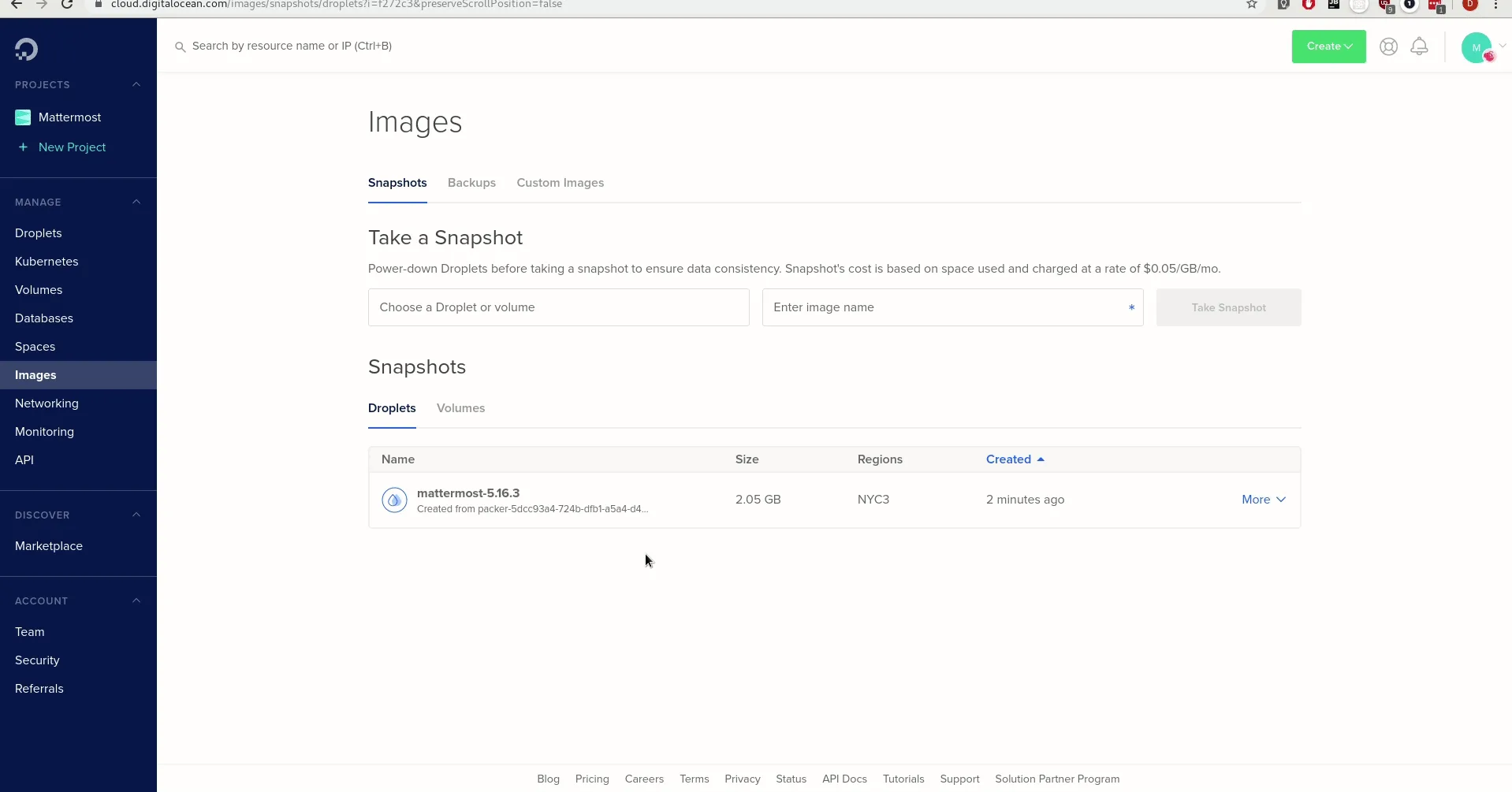Click the DigitalOcean logo icon

(x=26, y=50)
